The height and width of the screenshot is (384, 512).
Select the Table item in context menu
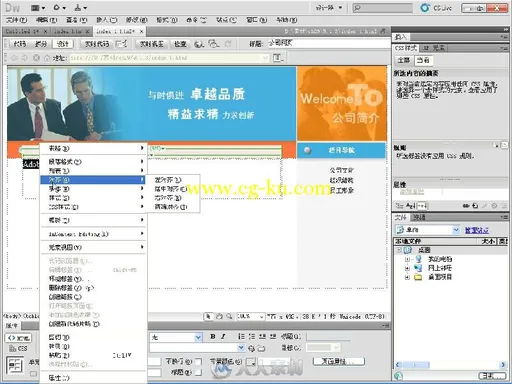pyautogui.click(x=93, y=148)
